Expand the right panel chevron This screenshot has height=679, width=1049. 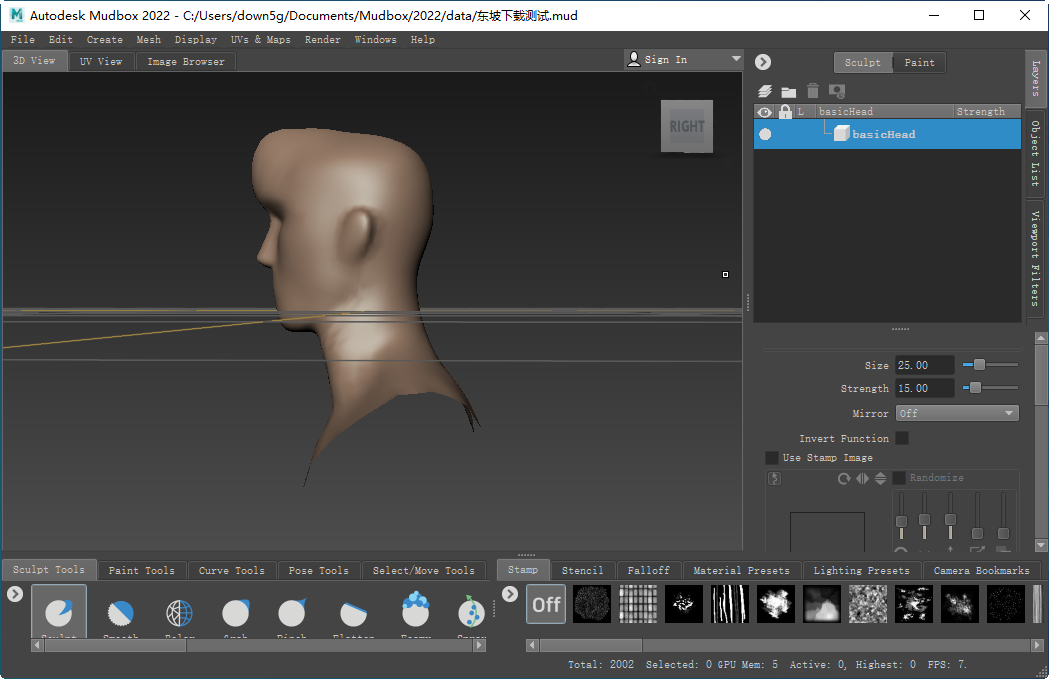(x=762, y=61)
